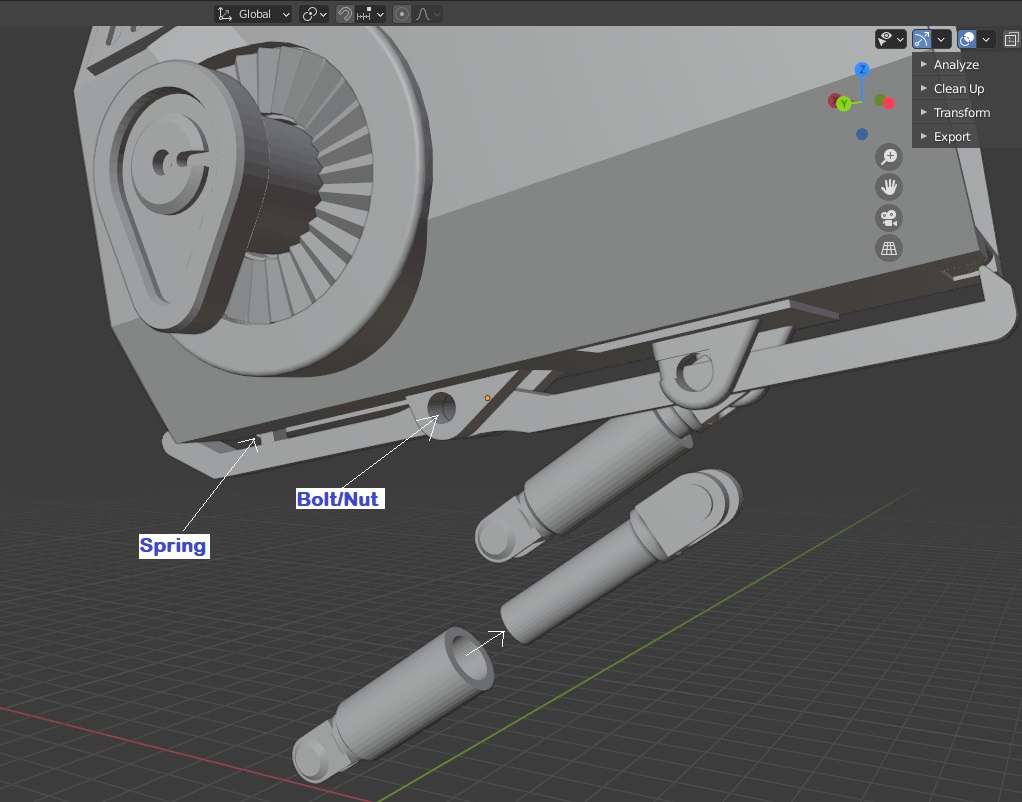Viewport: 1022px width, 802px height.
Task: Click the camera view icon in the sidebar
Action: click(x=888, y=217)
